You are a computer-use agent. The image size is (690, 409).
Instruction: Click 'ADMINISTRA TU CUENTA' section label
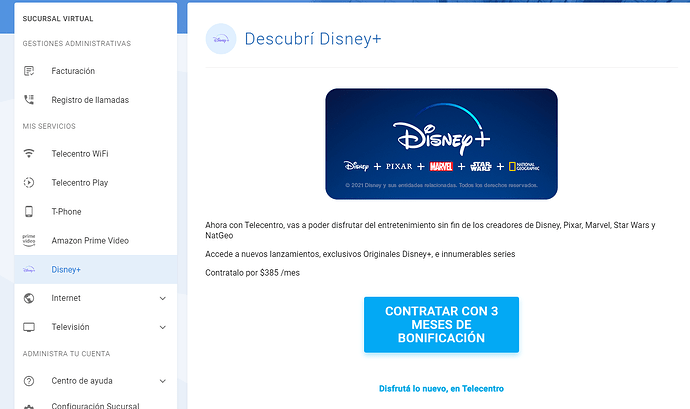(66, 354)
